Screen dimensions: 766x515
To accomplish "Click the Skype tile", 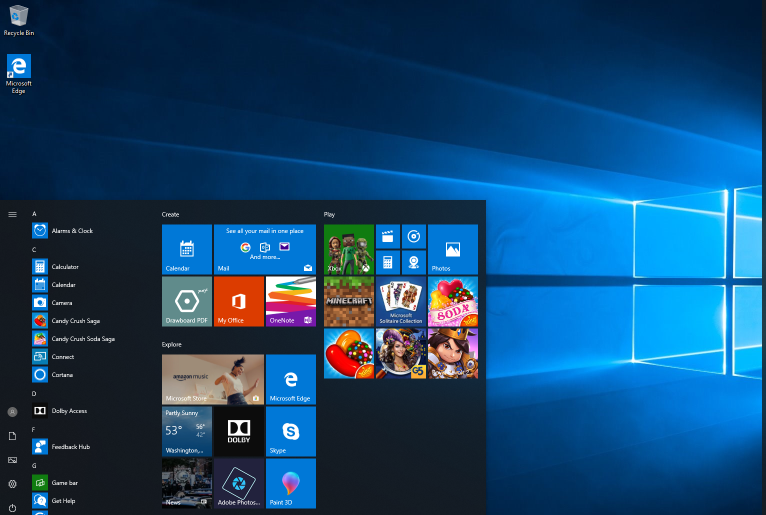I will coord(290,431).
